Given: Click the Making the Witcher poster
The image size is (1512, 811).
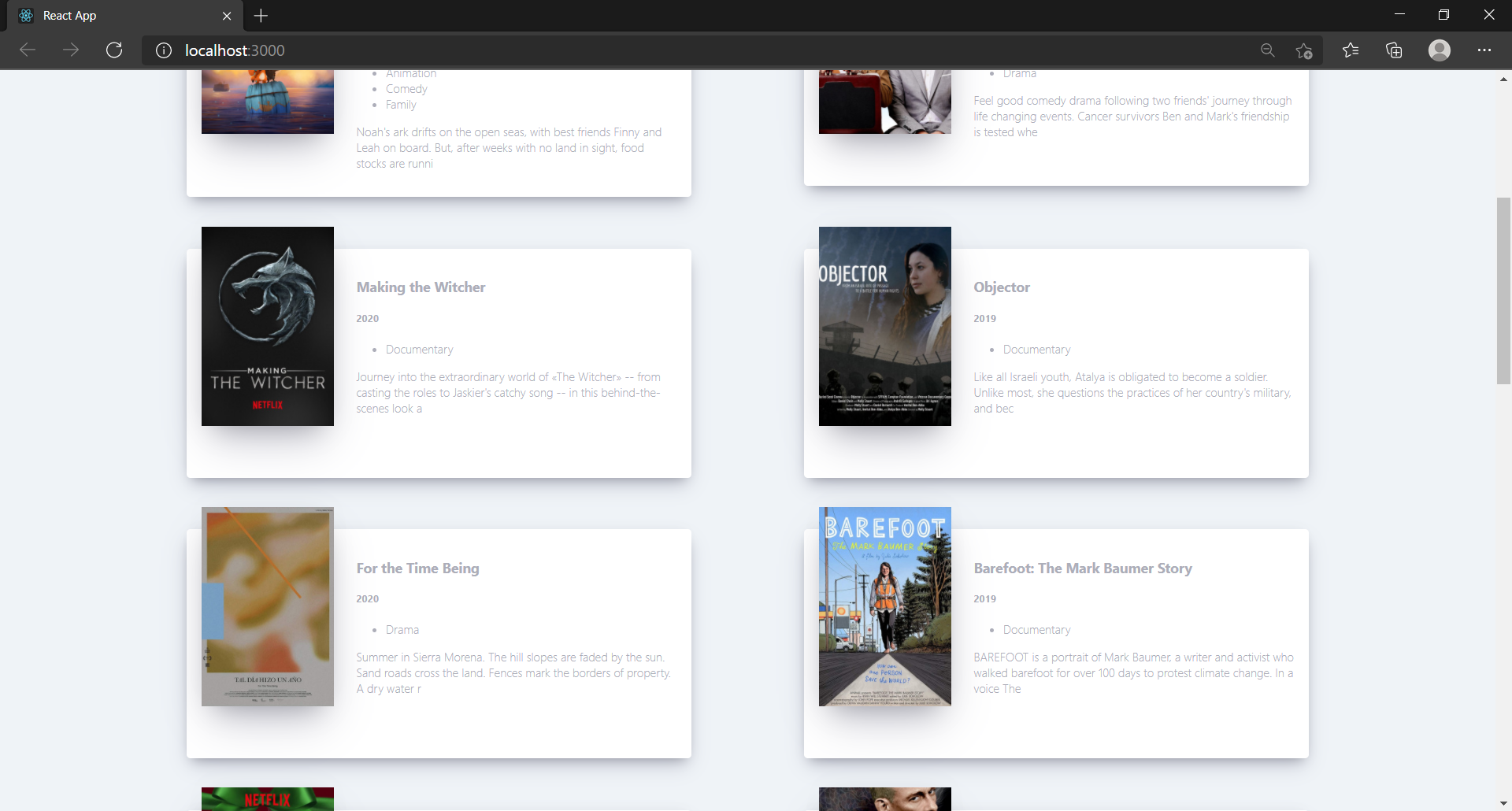Looking at the screenshot, I should pos(268,326).
